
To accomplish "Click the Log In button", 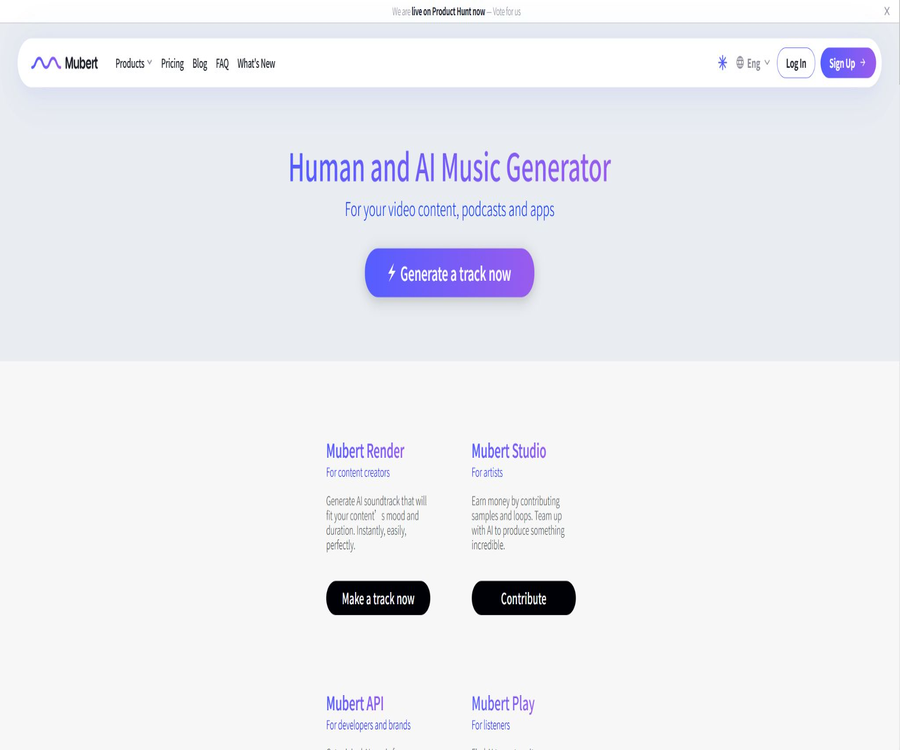I will point(796,63).
